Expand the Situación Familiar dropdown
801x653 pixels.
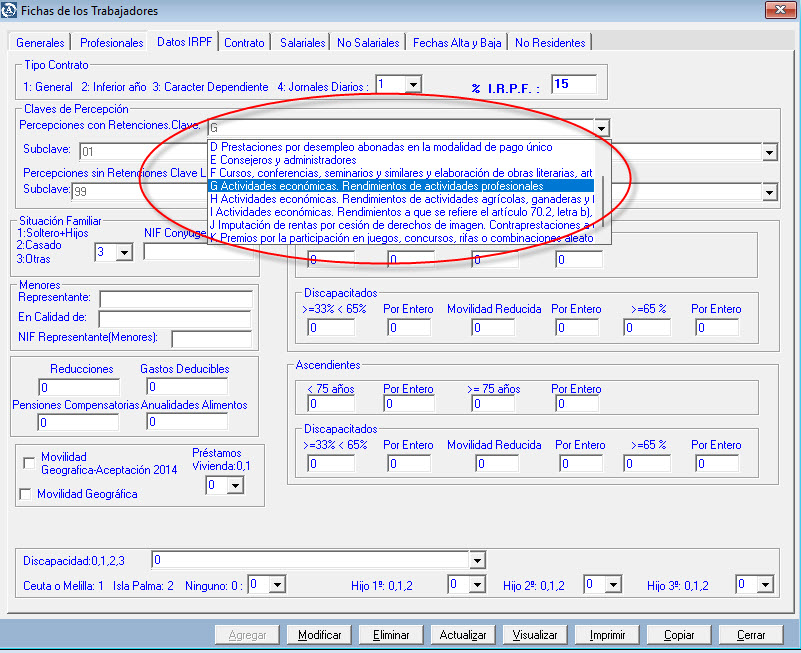124,252
